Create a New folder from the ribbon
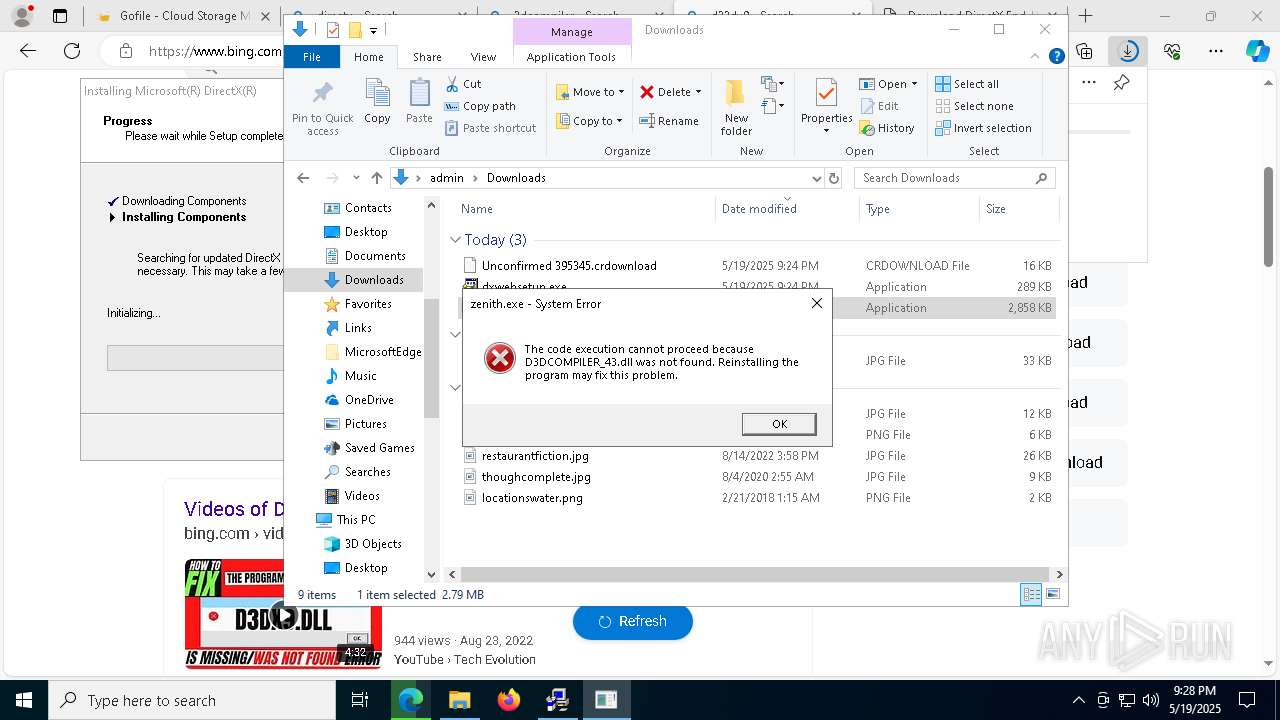Screen dimensions: 1280x720 pyautogui.click(x=736, y=108)
